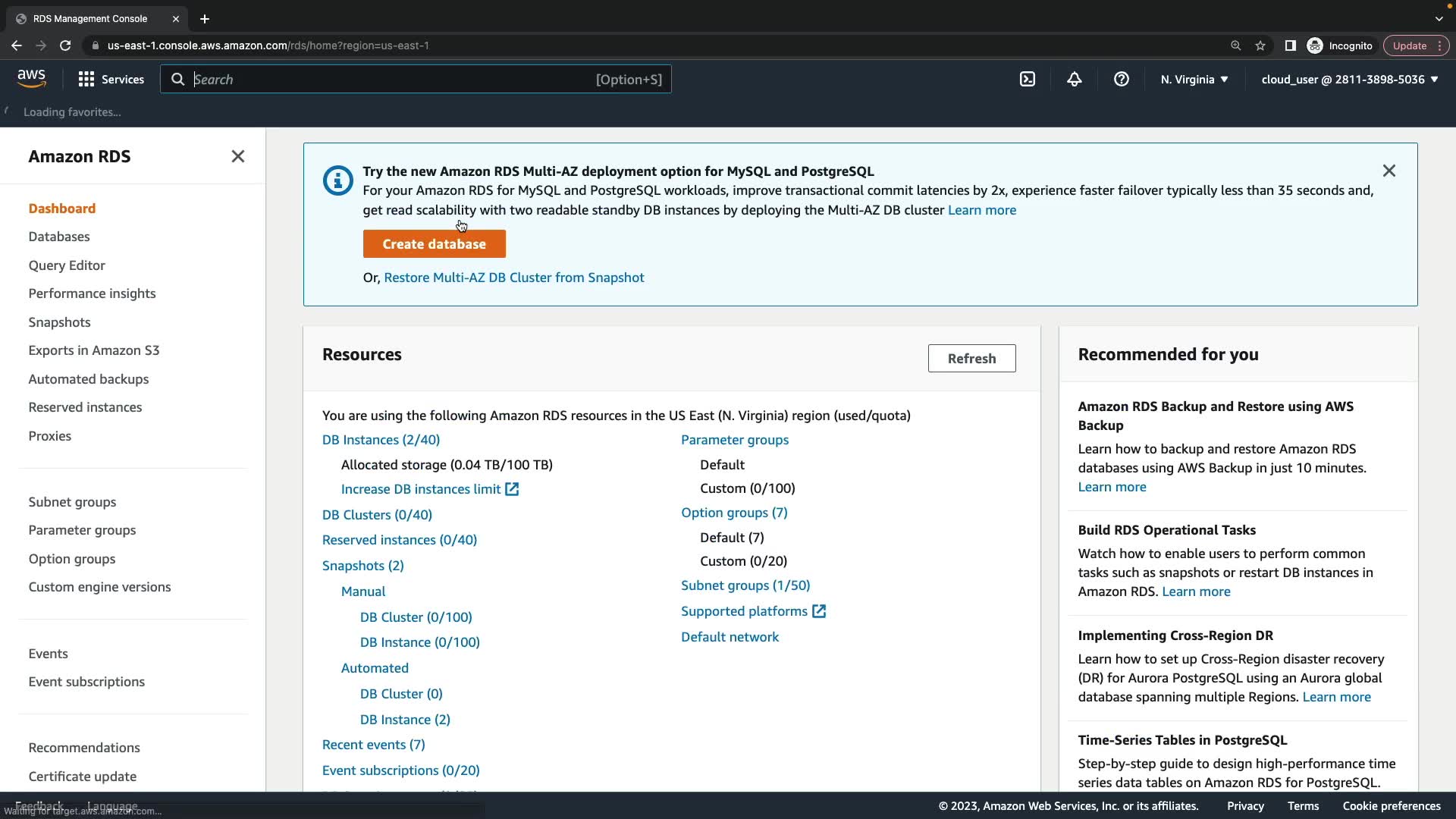
Task: Open Databases in the sidebar
Action: tap(59, 237)
